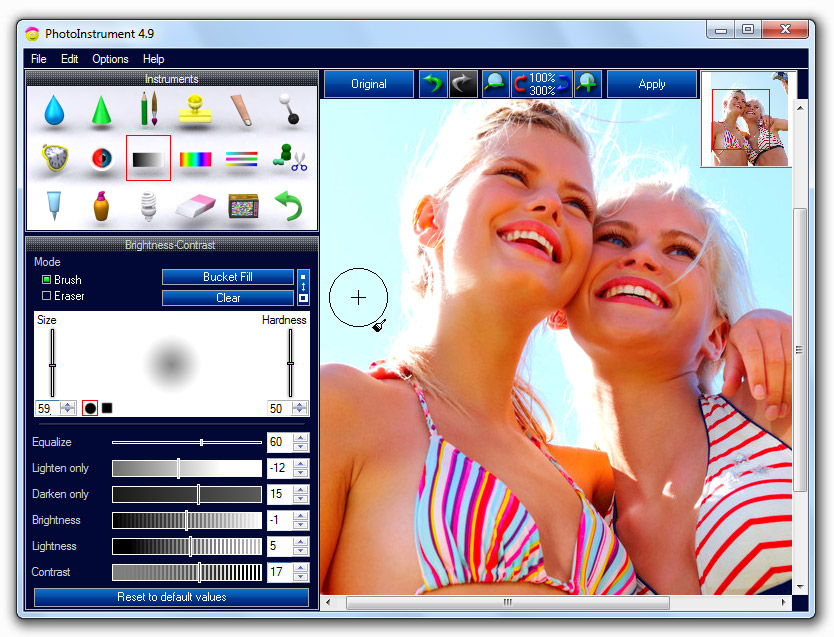
Task: Click the Original button
Action: pyautogui.click(x=369, y=84)
